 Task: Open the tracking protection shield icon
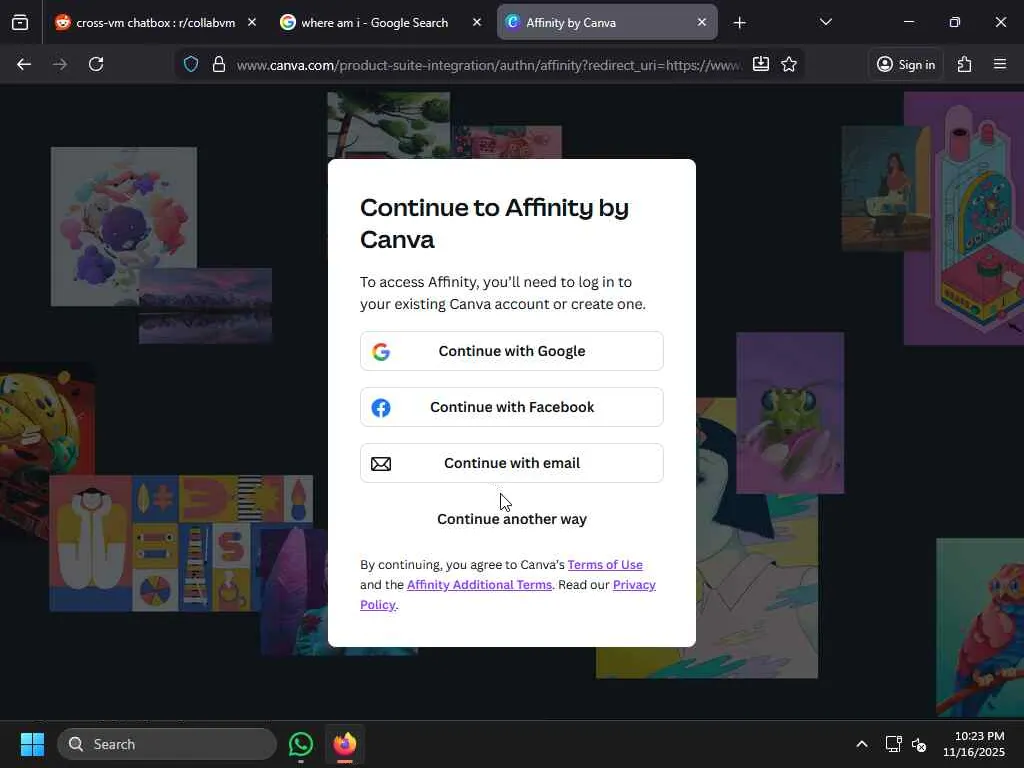191,64
